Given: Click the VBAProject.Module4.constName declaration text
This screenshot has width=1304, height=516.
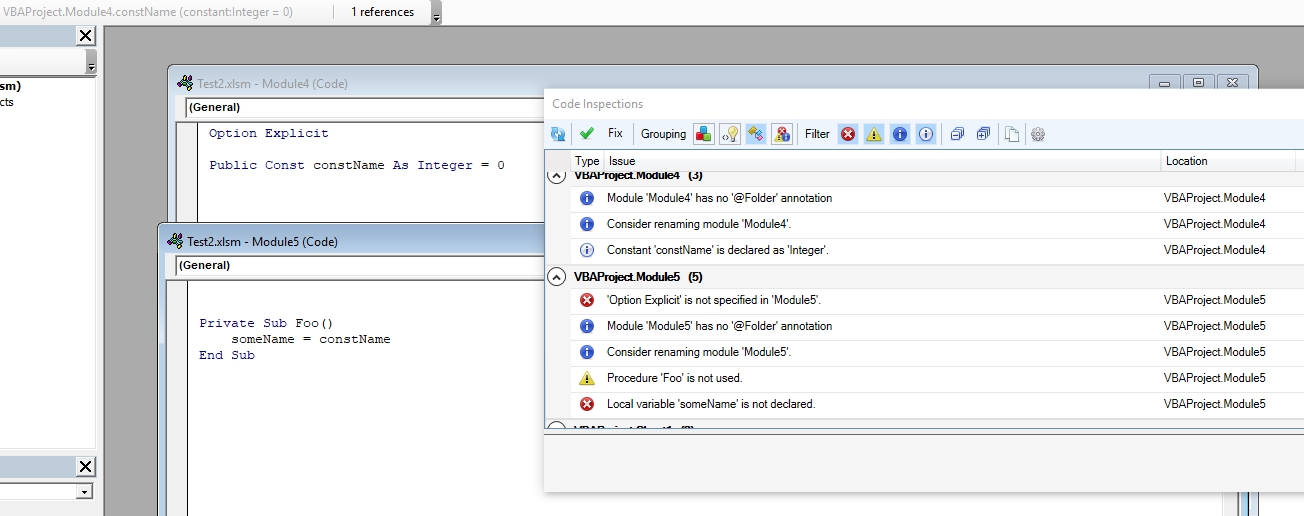Looking at the screenshot, I should click(148, 12).
